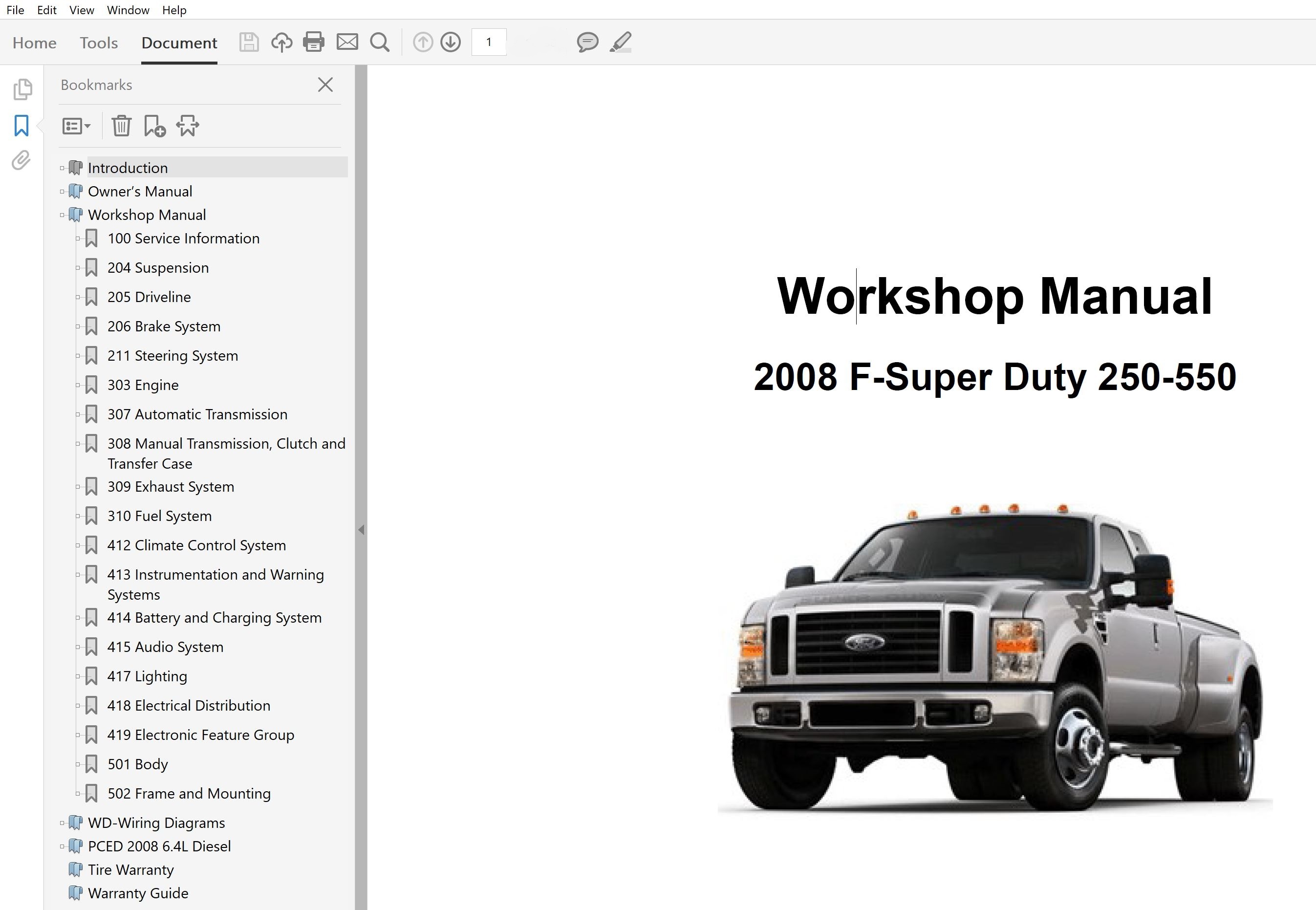This screenshot has width=1316, height=910.
Task: Jump to 206 Brake System
Action: tap(164, 326)
